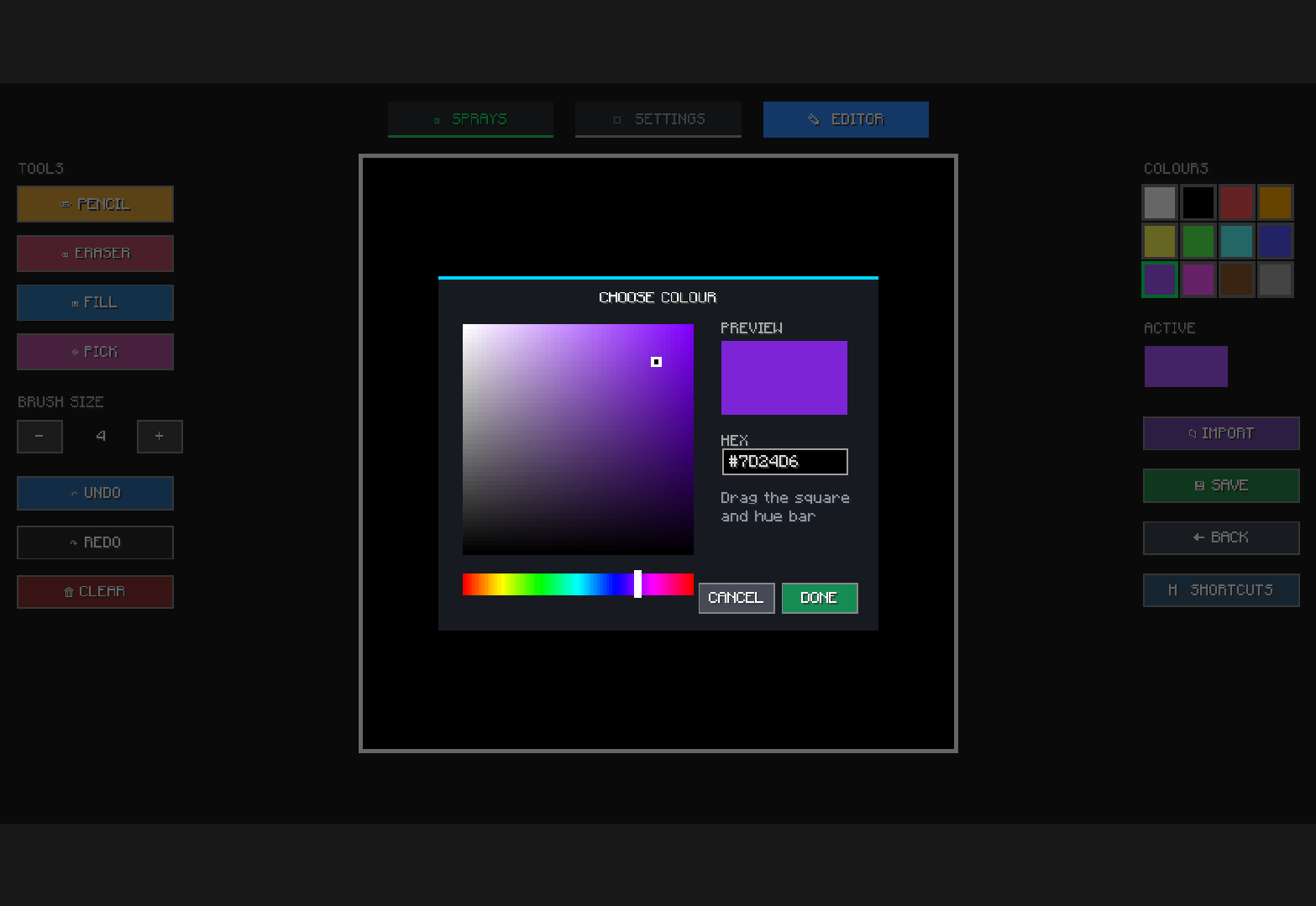Image resolution: width=1316 pixels, height=906 pixels.
Task: Choose the Fill bucket tool
Action: point(95,302)
